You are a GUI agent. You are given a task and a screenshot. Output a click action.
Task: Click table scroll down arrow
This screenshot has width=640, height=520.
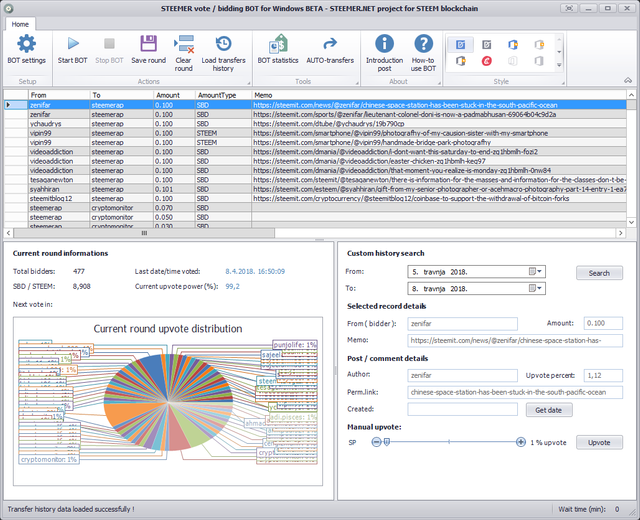click(631, 223)
